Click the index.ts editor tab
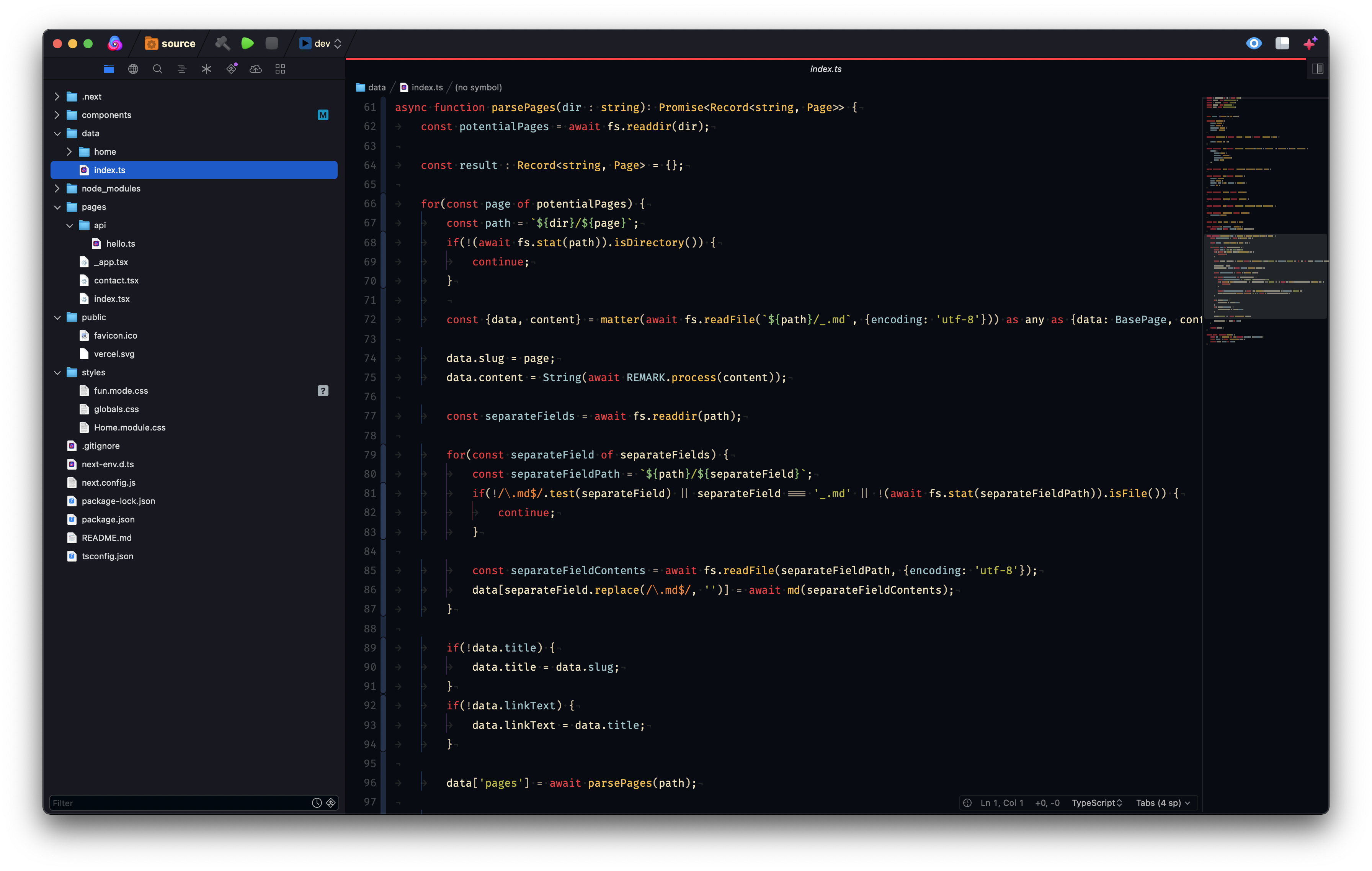This screenshot has width=1372, height=871. coord(825,69)
